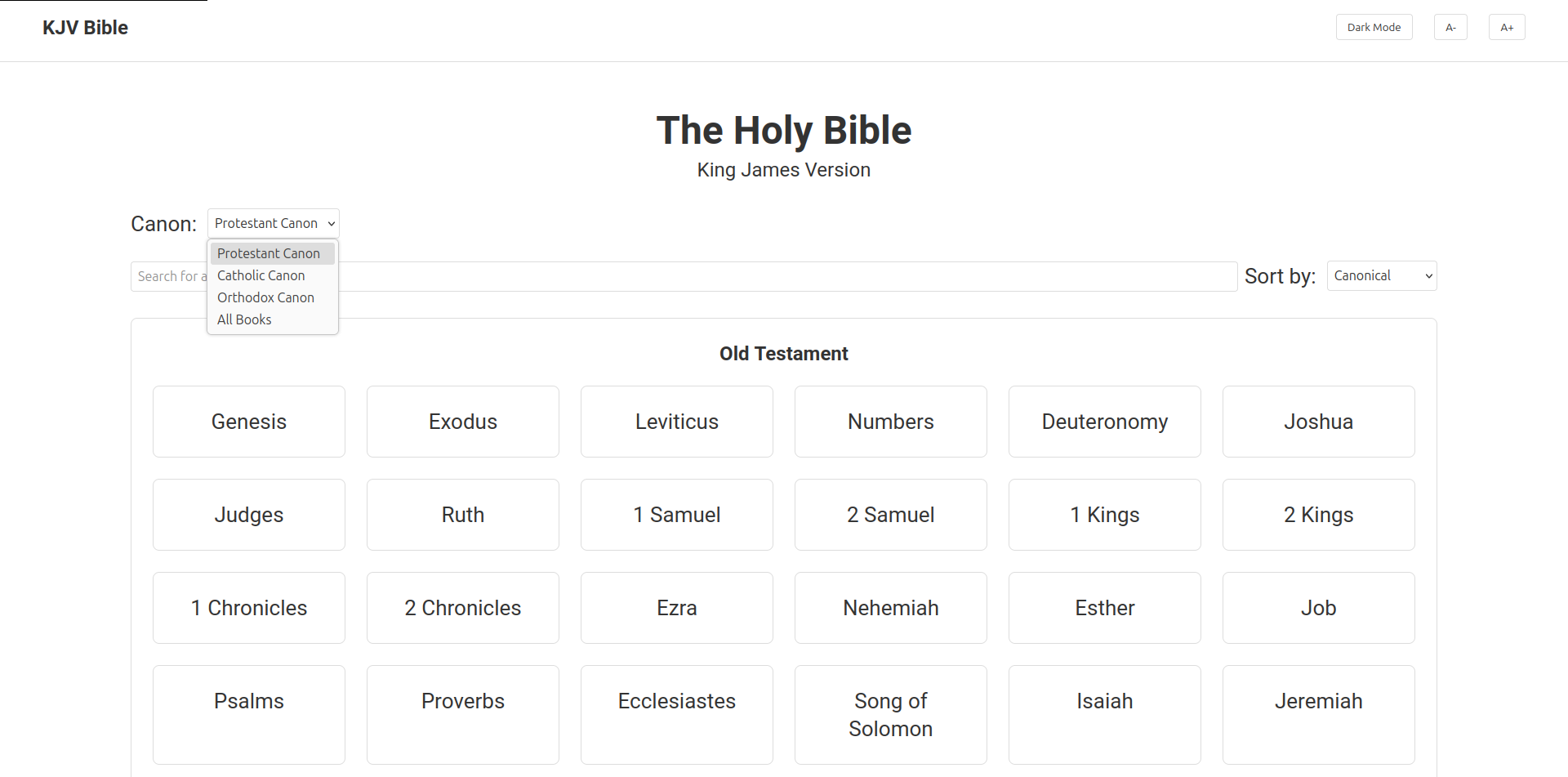Open 1 Samuel
Viewport: 1568px width, 777px height.
(x=676, y=515)
